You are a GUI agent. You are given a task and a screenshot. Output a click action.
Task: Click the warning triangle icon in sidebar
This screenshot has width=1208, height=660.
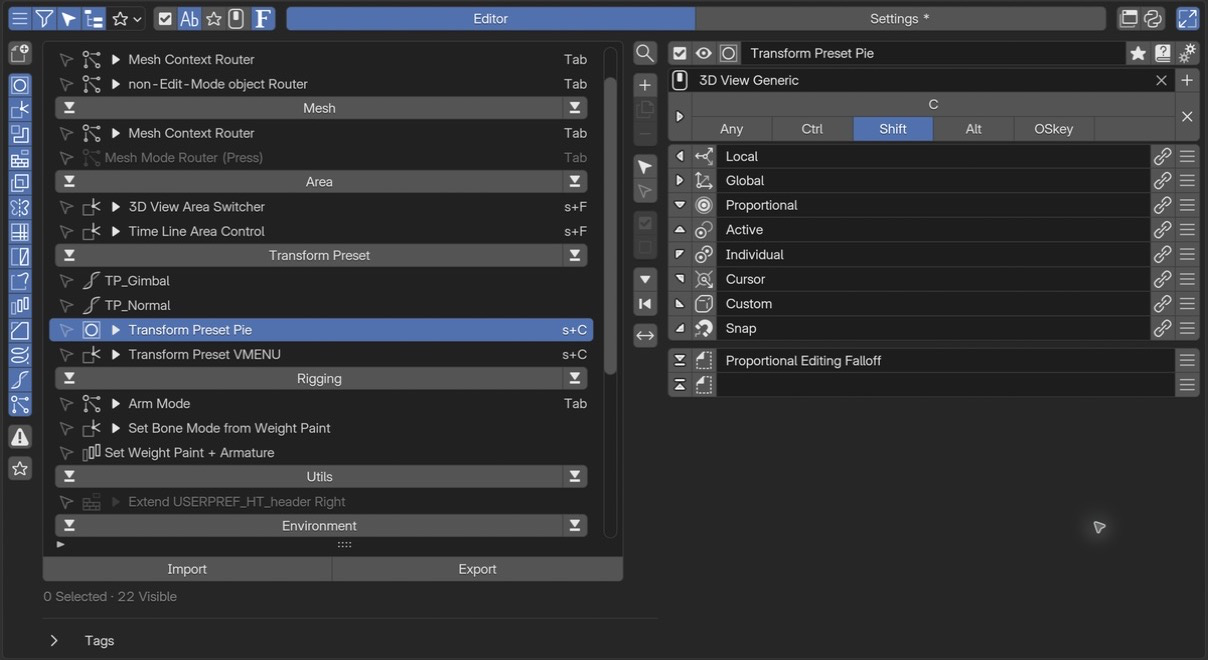[x=20, y=437]
